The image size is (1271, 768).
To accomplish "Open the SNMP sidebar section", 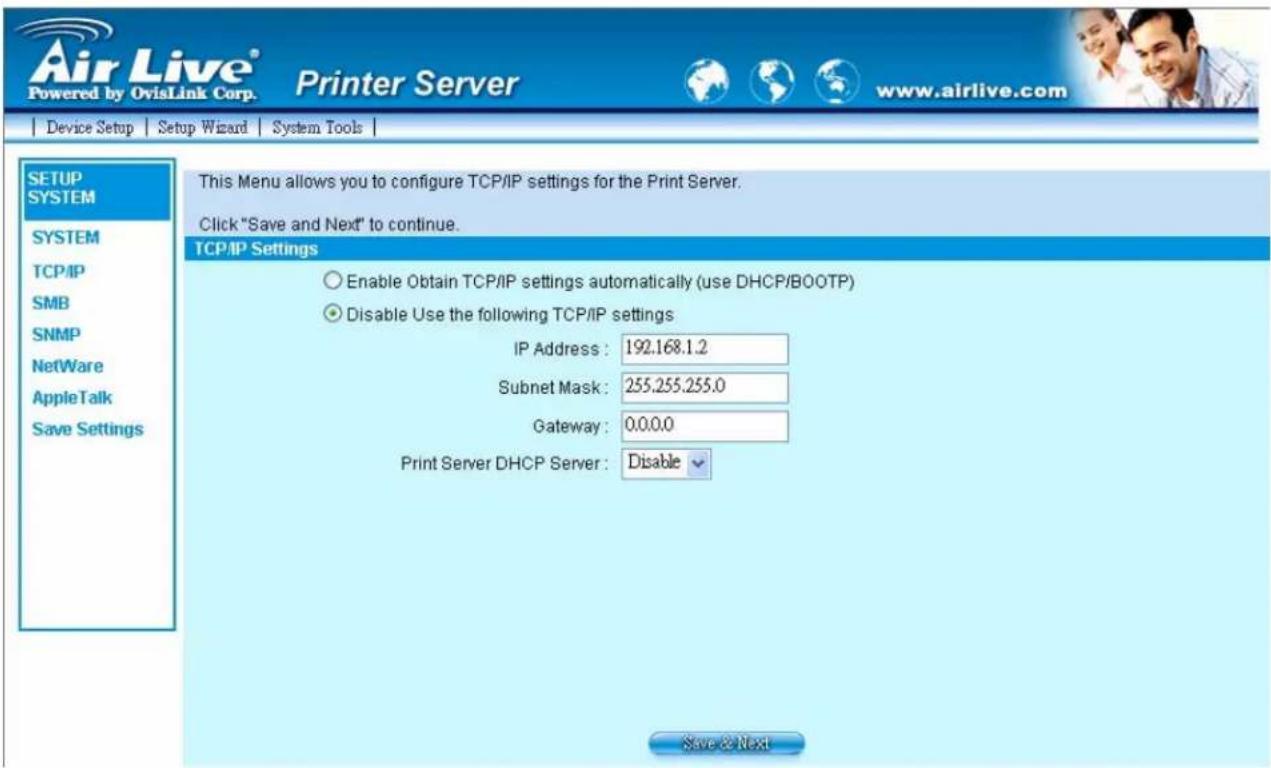I will 56,334.
